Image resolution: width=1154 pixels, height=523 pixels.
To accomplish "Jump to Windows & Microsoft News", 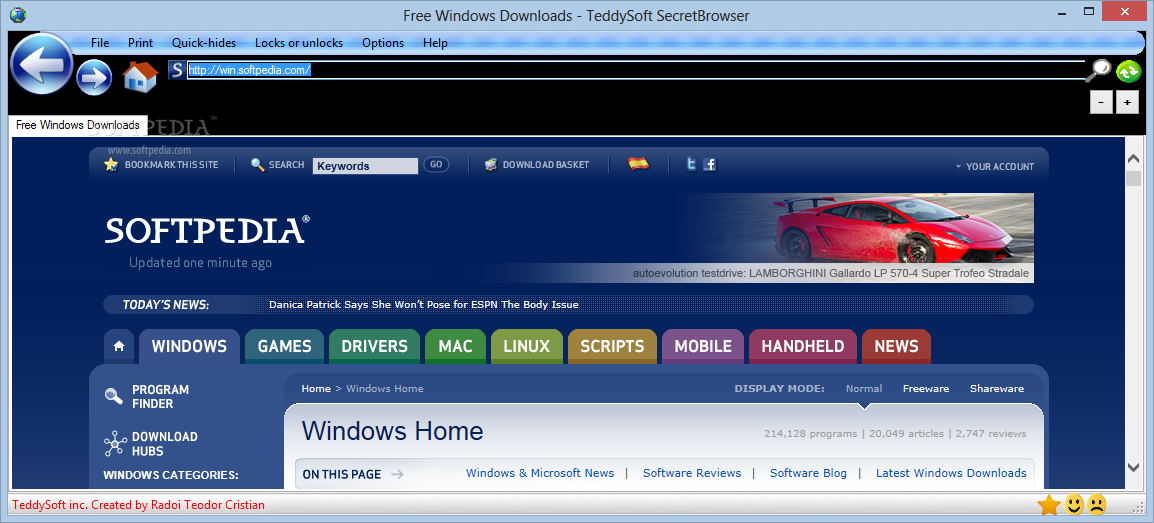I will pyautogui.click(x=540, y=473).
